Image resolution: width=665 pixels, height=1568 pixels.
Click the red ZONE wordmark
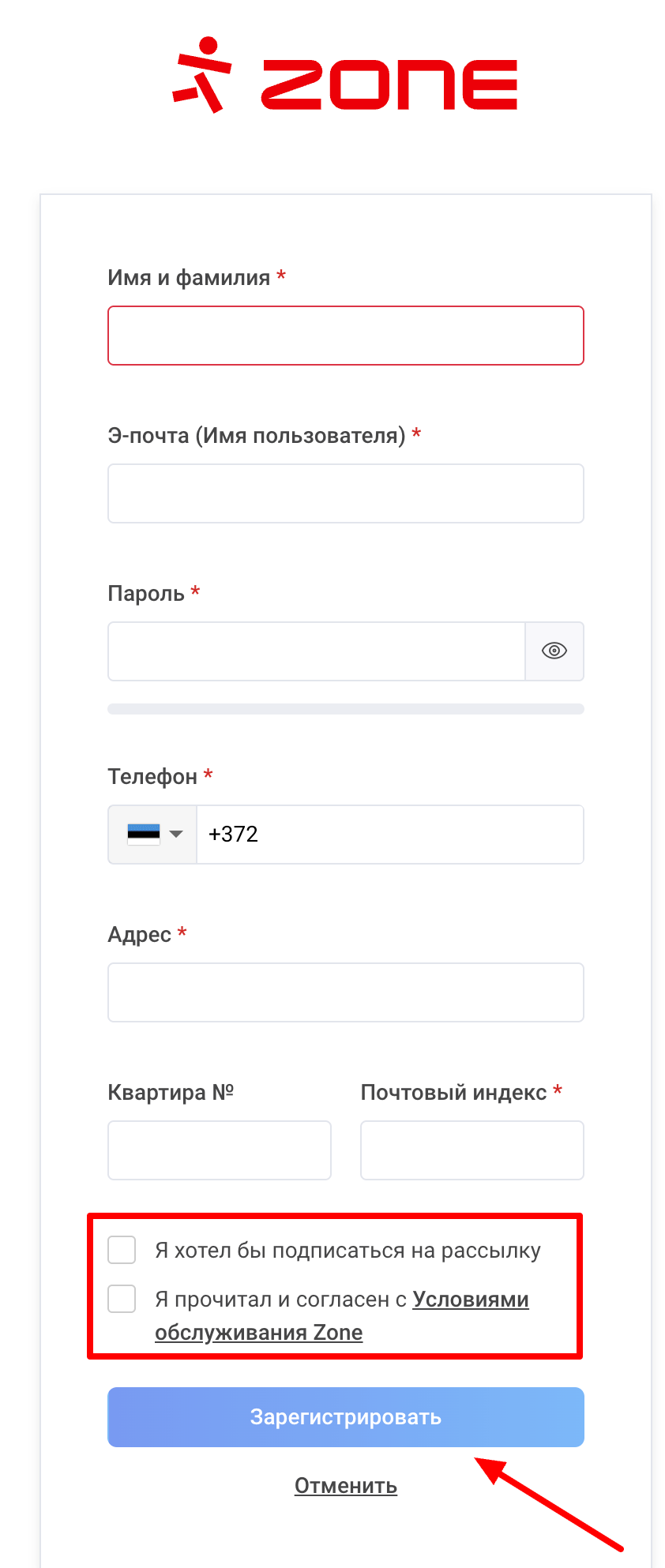[389, 84]
